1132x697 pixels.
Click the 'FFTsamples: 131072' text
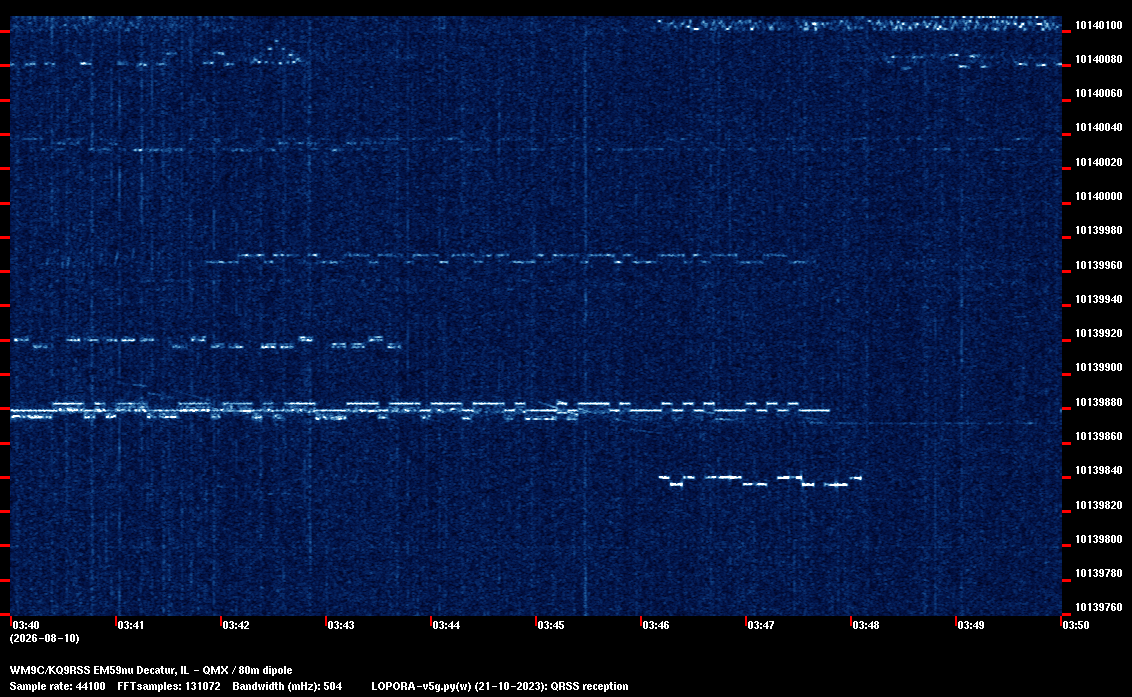(169, 686)
